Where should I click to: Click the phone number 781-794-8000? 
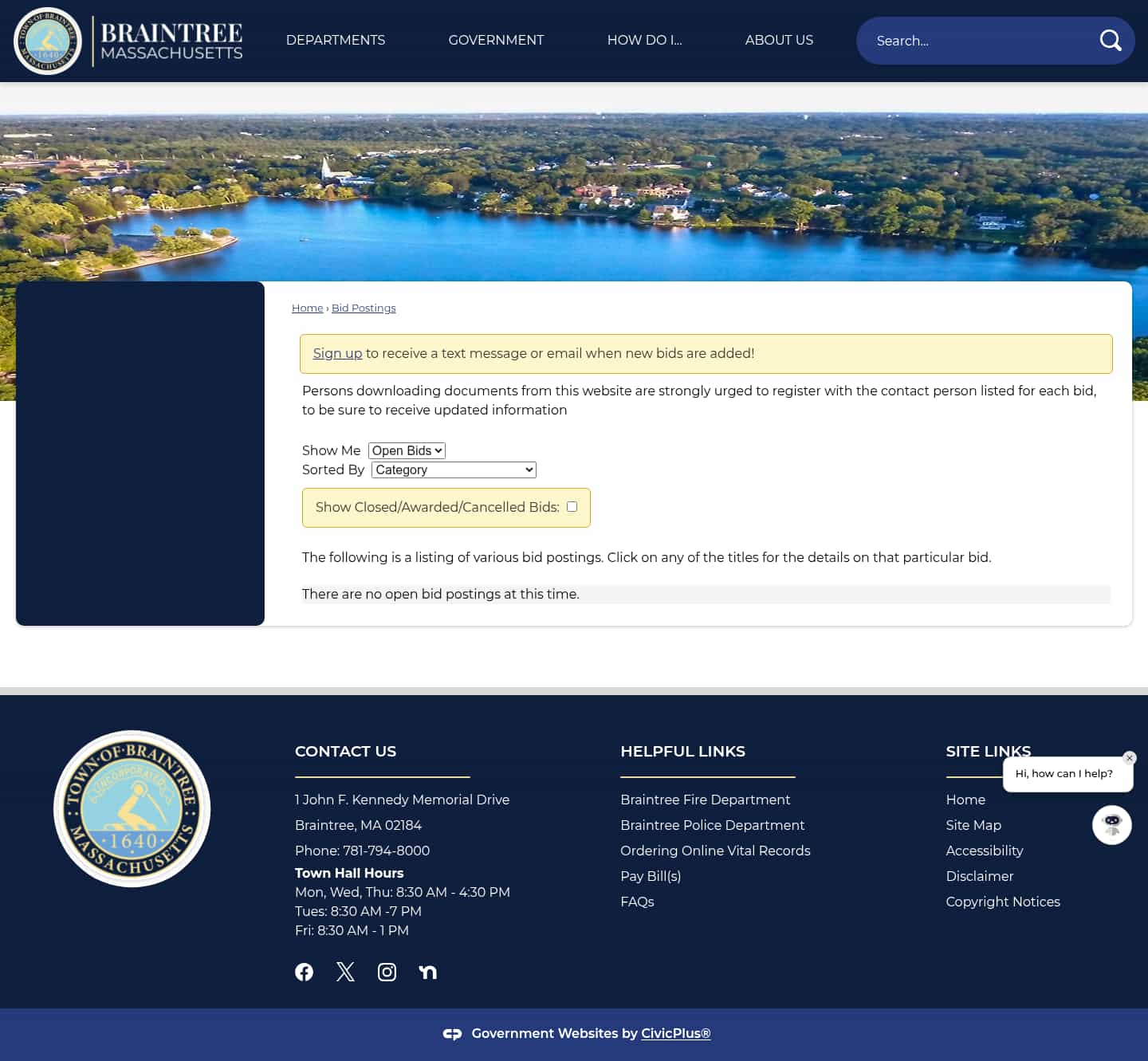[386, 851]
